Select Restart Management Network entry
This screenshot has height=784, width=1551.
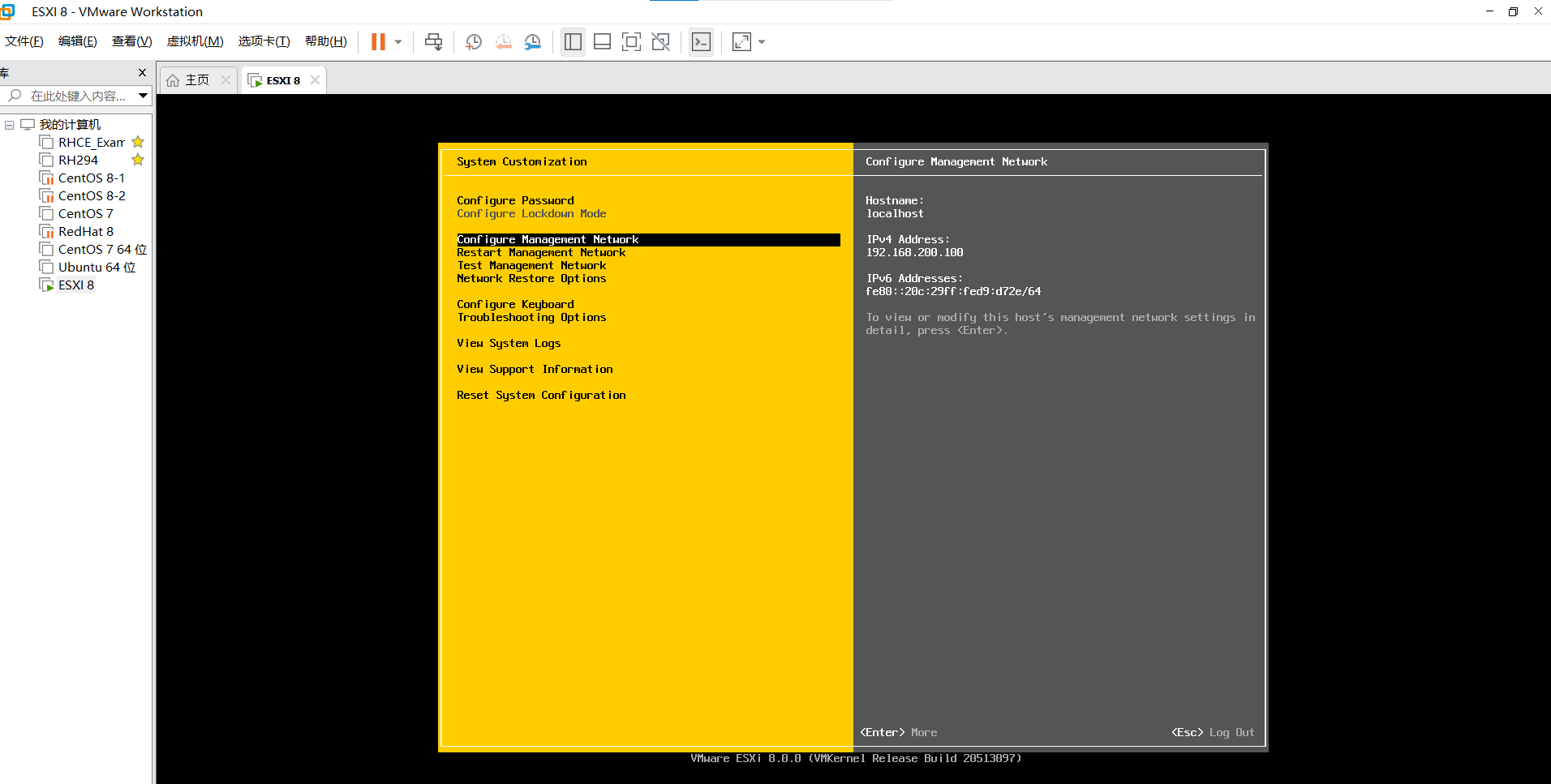[541, 252]
